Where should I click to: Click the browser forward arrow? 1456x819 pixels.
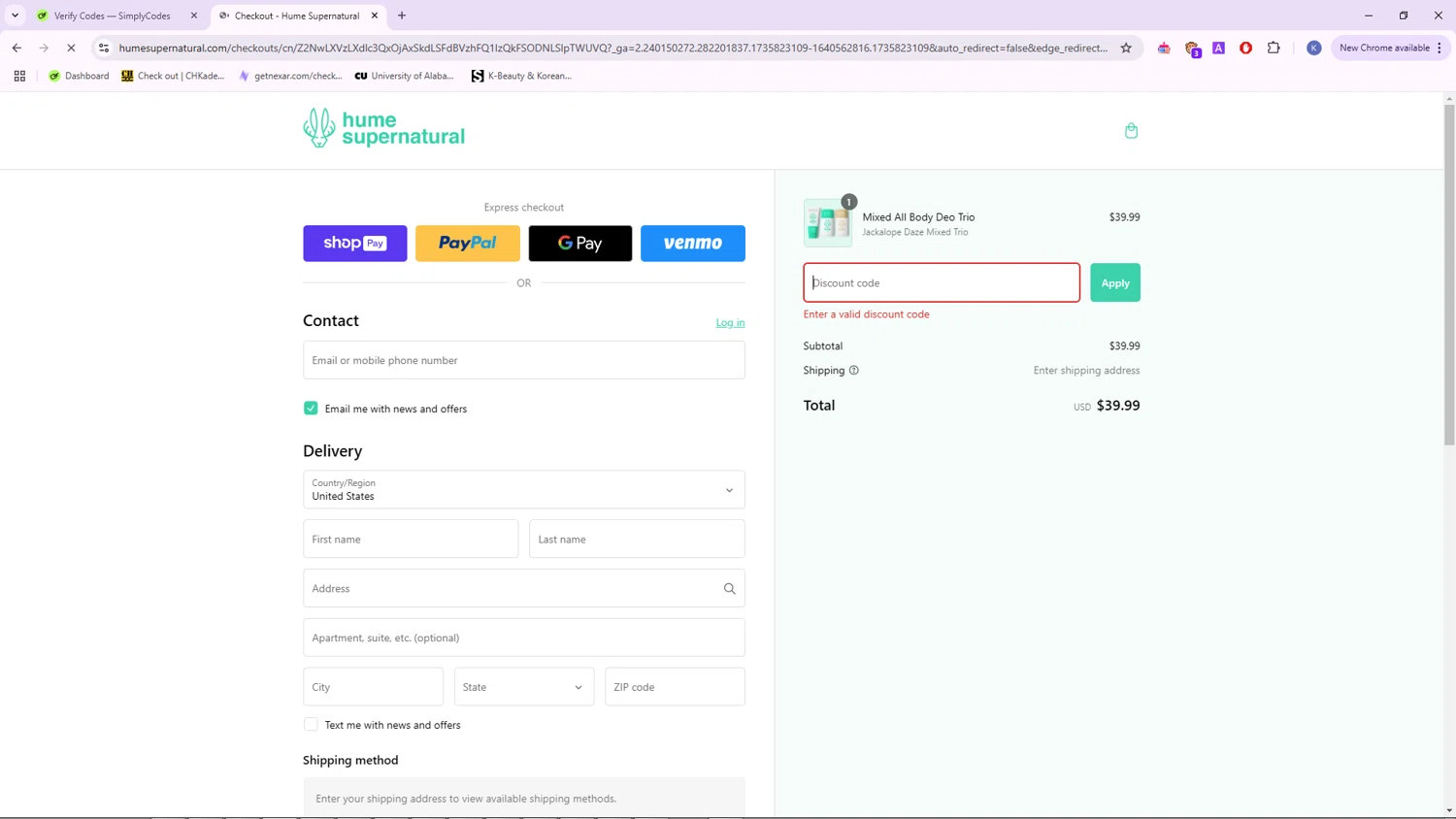[x=44, y=48]
